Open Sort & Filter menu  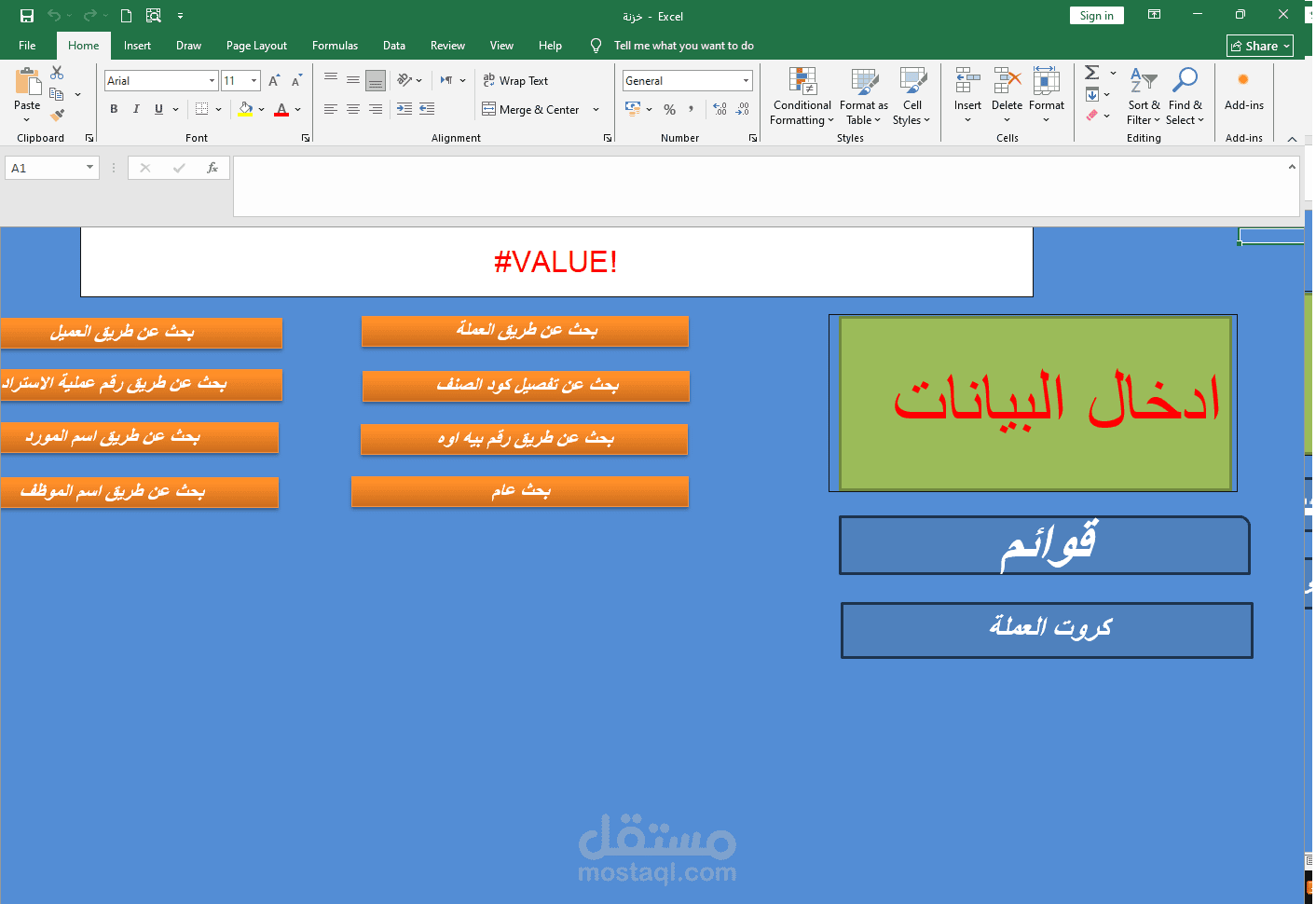1144,97
